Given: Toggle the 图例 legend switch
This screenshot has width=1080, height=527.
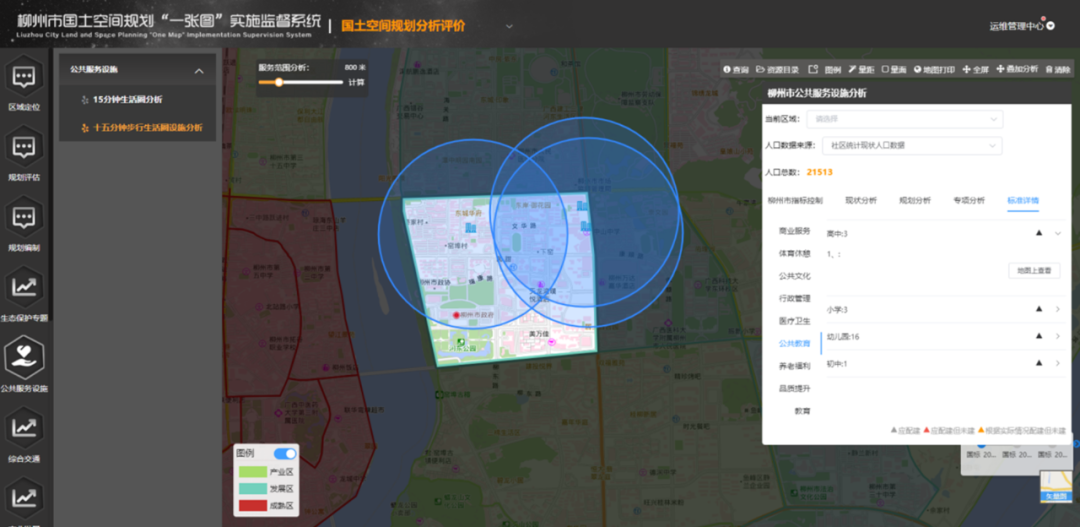Looking at the screenshot, I should 285,453.
